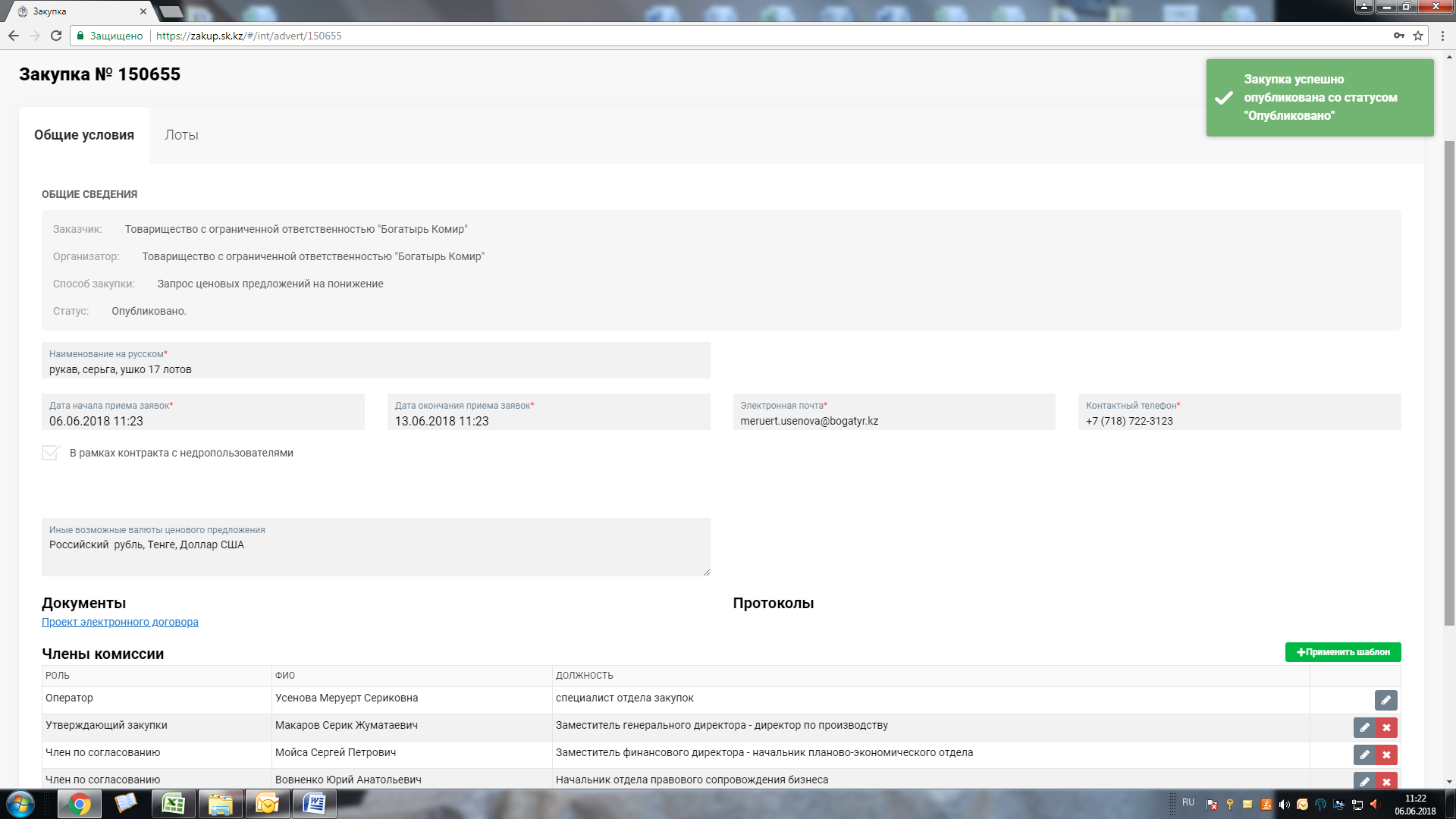Screen dimensions: 1456x819
Task: Click the Дата начала приема заявок field
Action: pos(202,412)
